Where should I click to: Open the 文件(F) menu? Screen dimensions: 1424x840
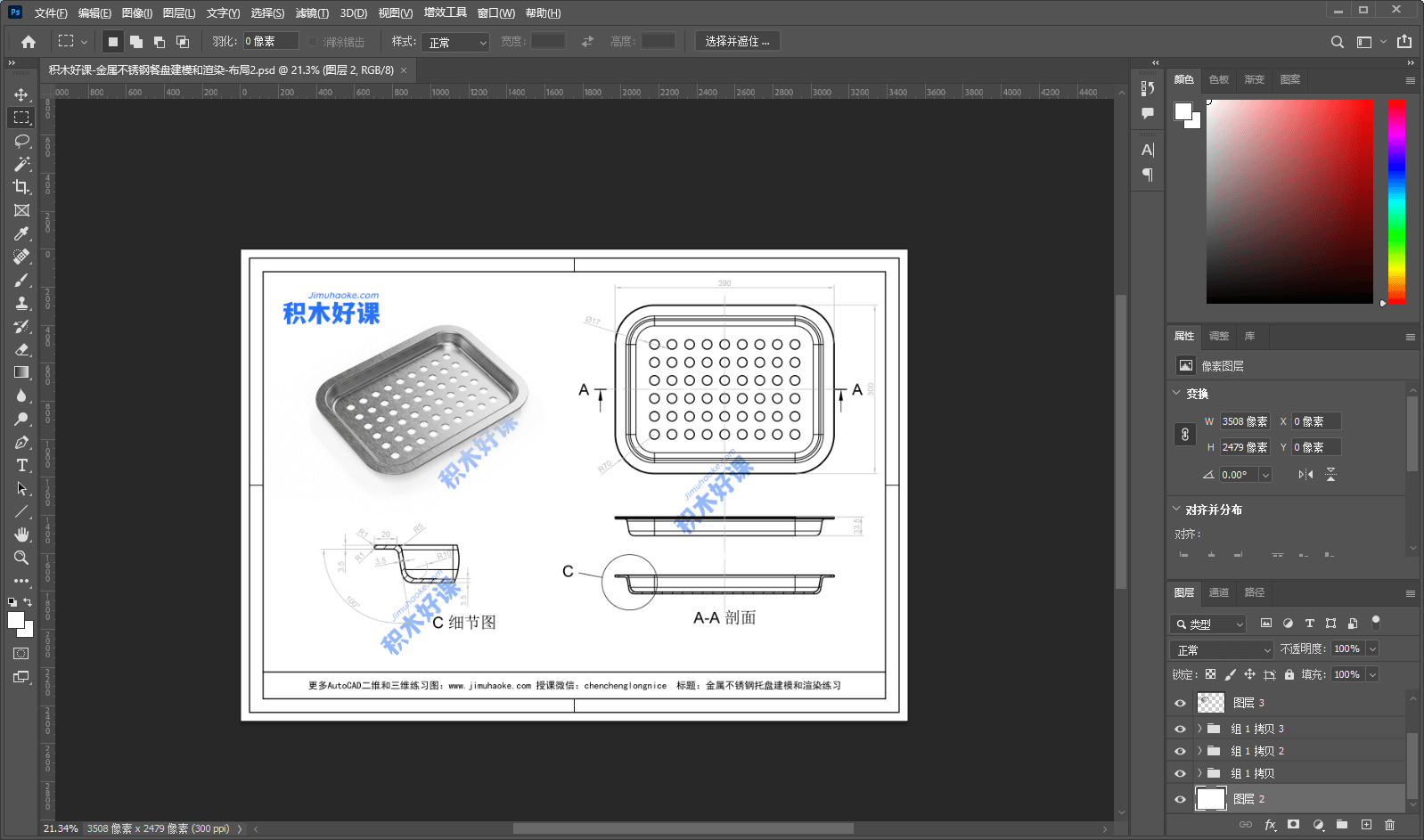pos(51,13)
